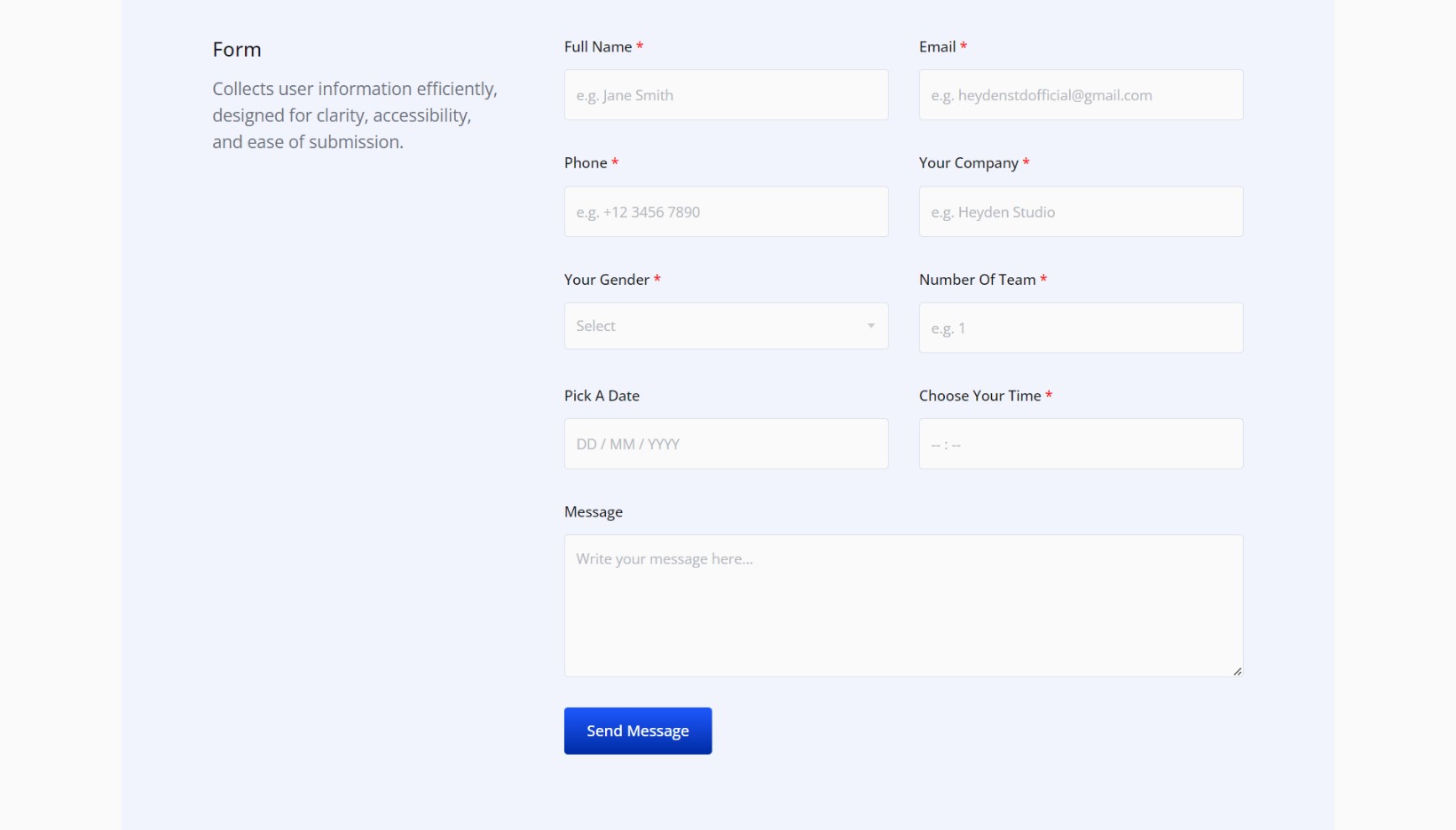This screenshot has height=830, width=1456.
Task: Click inside the Message text area
Action: [x=903, y=605]
